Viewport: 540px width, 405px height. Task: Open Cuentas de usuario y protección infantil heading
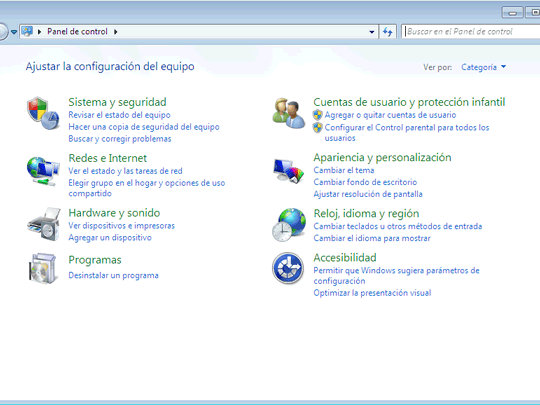click(409, 102)
